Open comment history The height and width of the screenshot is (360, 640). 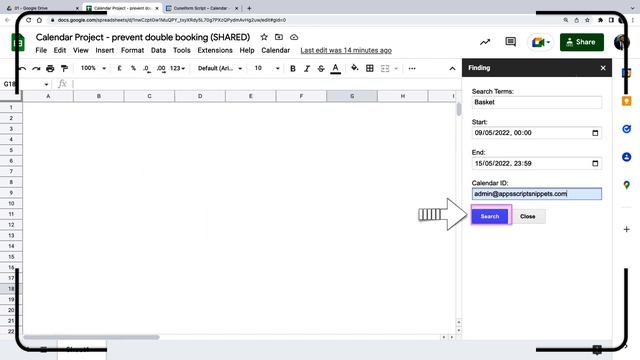point(510,42)
